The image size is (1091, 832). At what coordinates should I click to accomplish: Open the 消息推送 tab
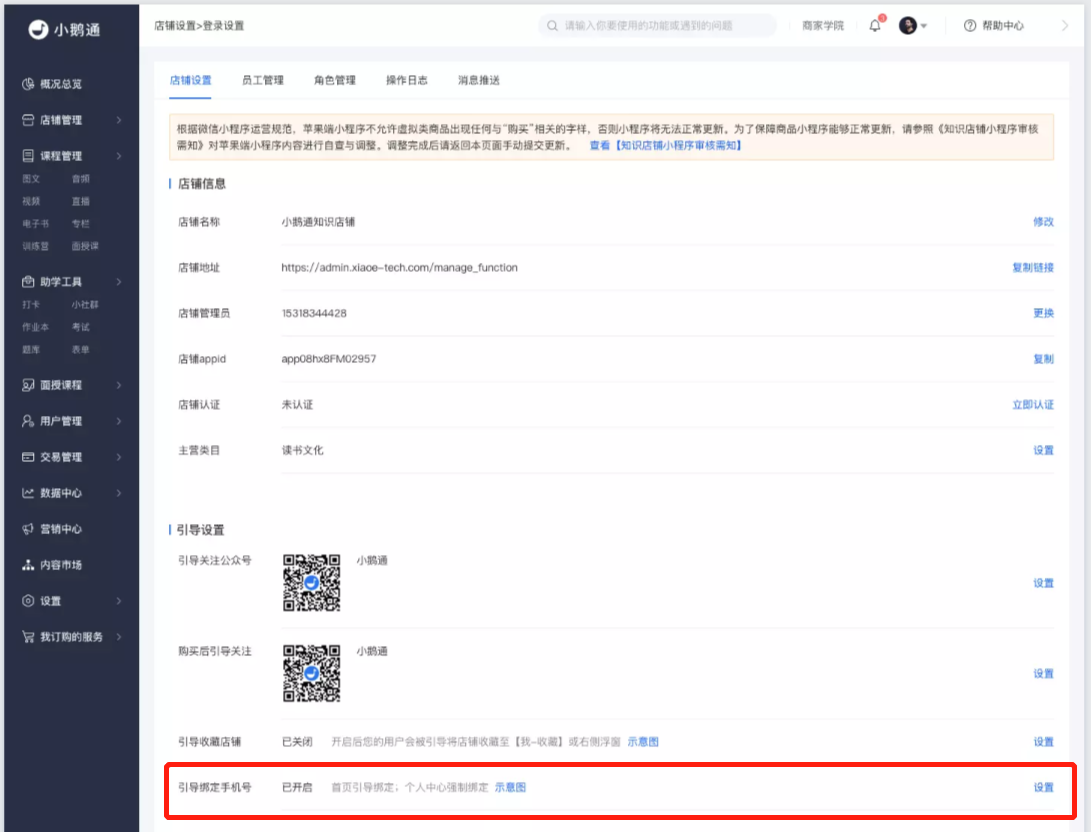click(x=479, y=80)
